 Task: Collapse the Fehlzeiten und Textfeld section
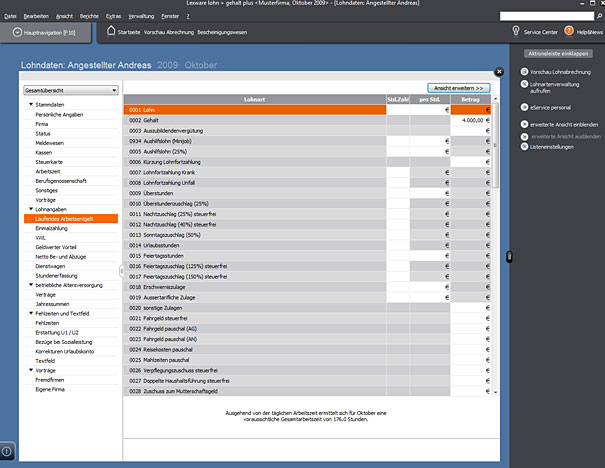click(31, 314)
